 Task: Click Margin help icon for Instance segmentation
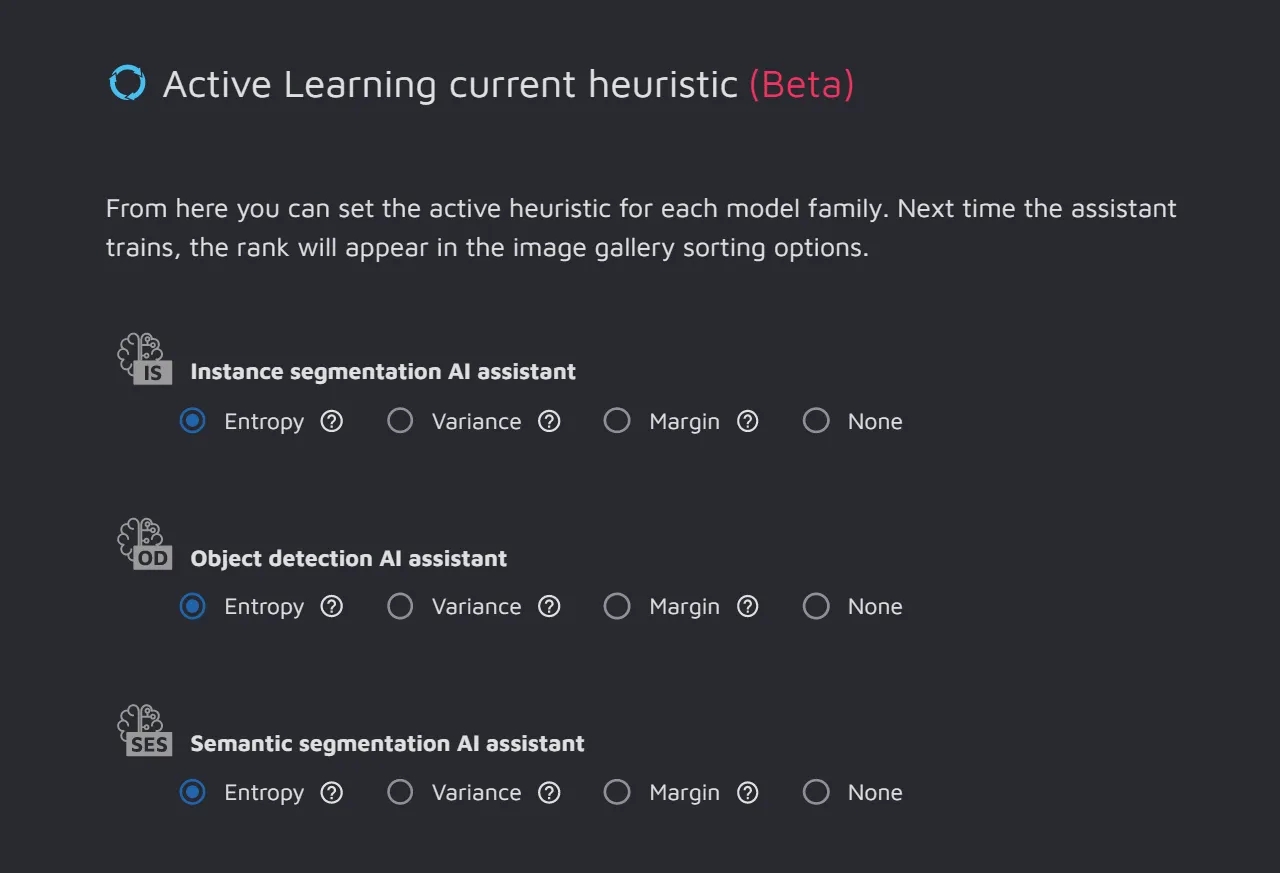pos(747,421)
